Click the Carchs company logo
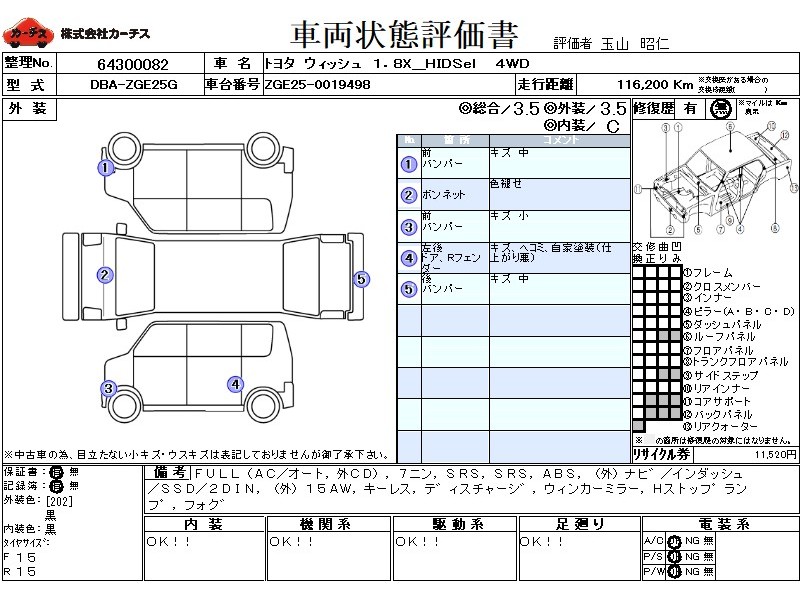The width and height of the screenshot is (800, 600). pos(27,35)
